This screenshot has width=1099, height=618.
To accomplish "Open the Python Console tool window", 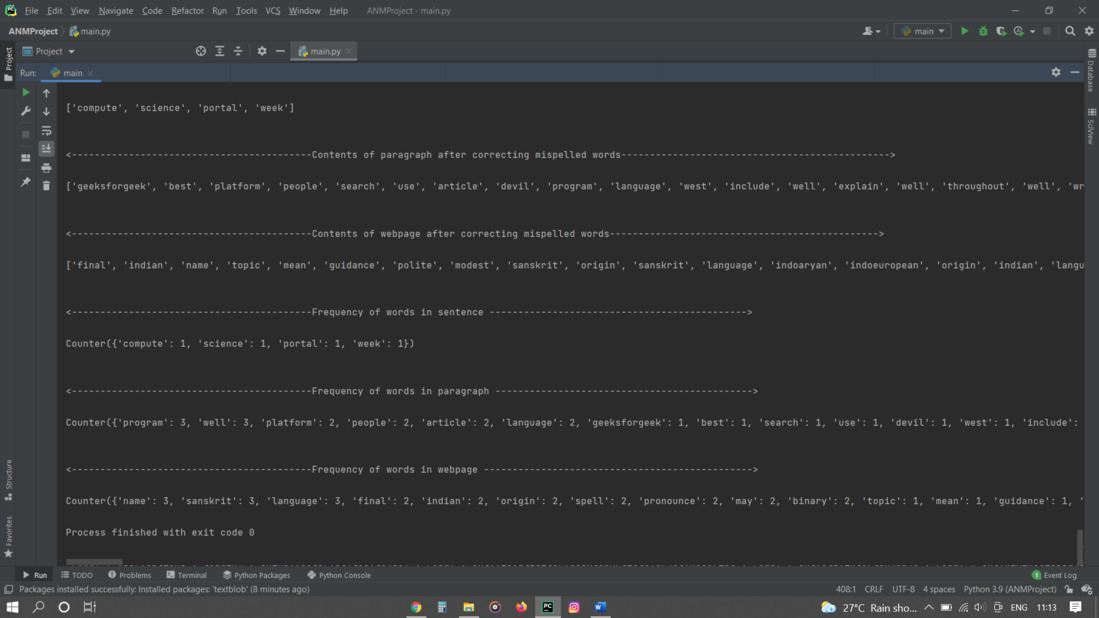I will pyautogui.click(x=339, y=575).
